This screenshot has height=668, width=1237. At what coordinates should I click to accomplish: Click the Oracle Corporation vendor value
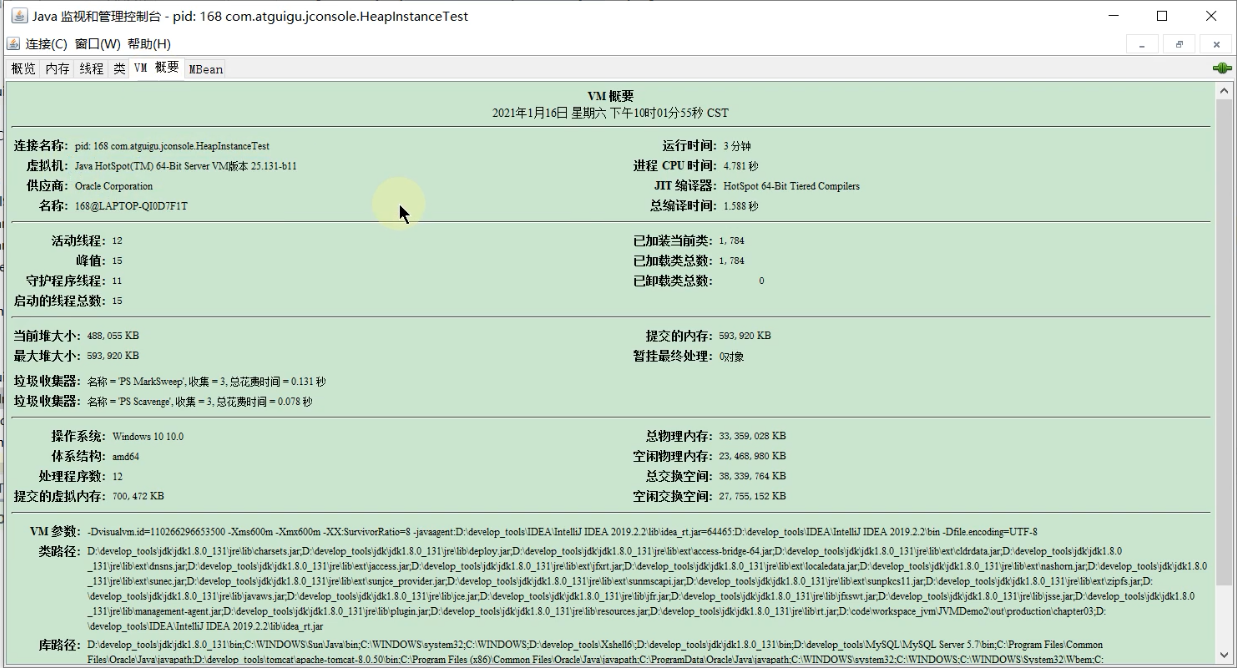coord(114,186)
